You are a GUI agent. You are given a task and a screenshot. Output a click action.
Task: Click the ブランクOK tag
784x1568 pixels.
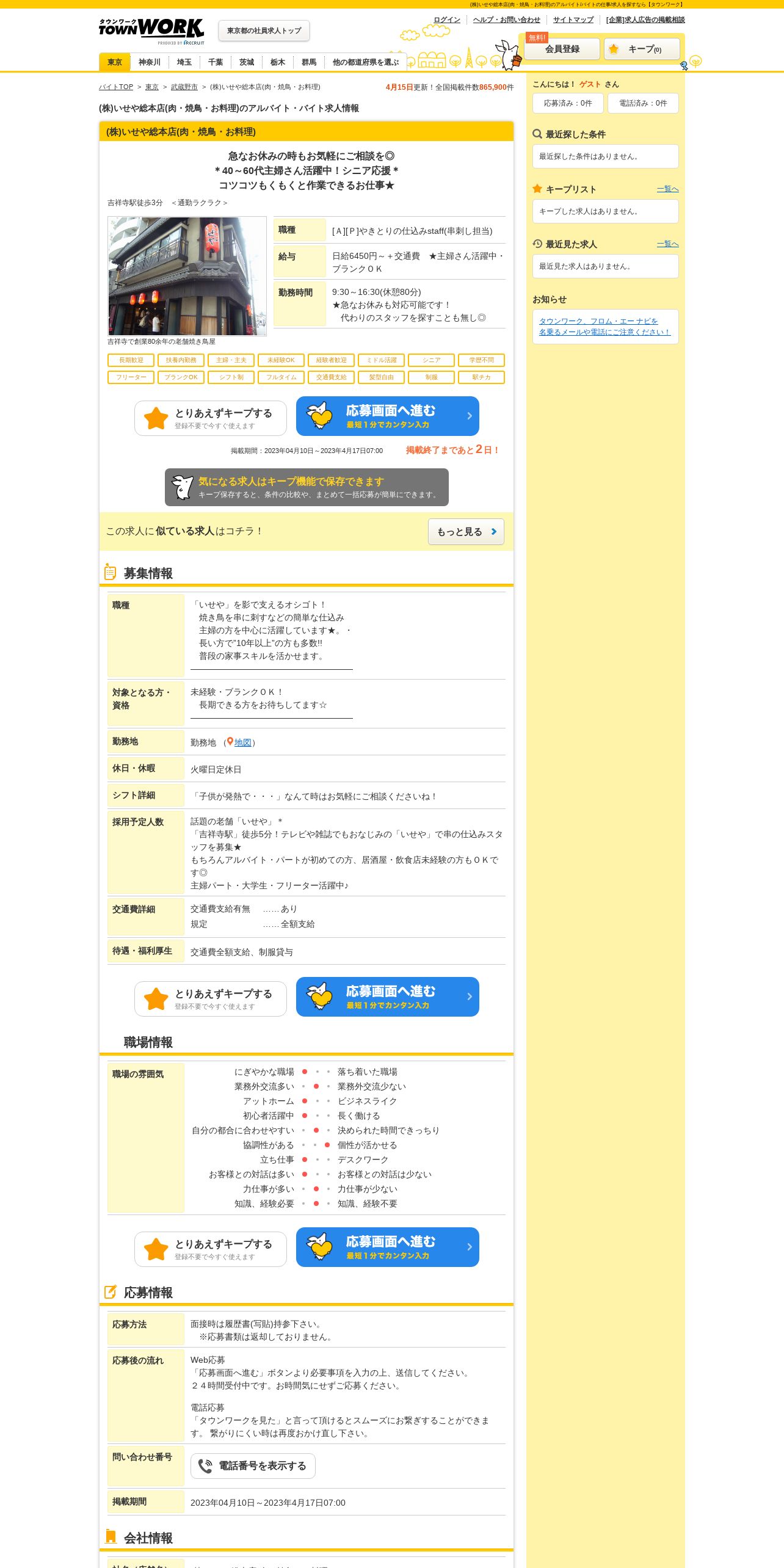pos(181,377)
